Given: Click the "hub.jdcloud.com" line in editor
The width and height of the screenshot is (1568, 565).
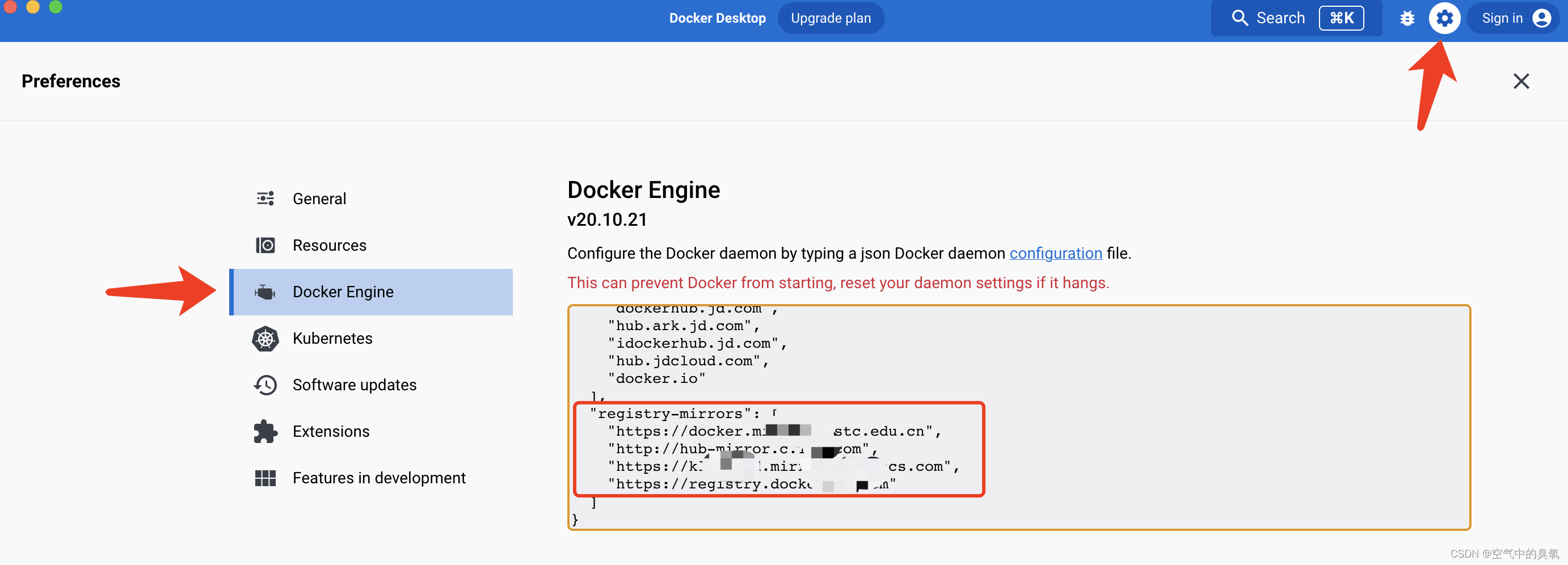Looking at the screenshot, I should tap(688, 361).
